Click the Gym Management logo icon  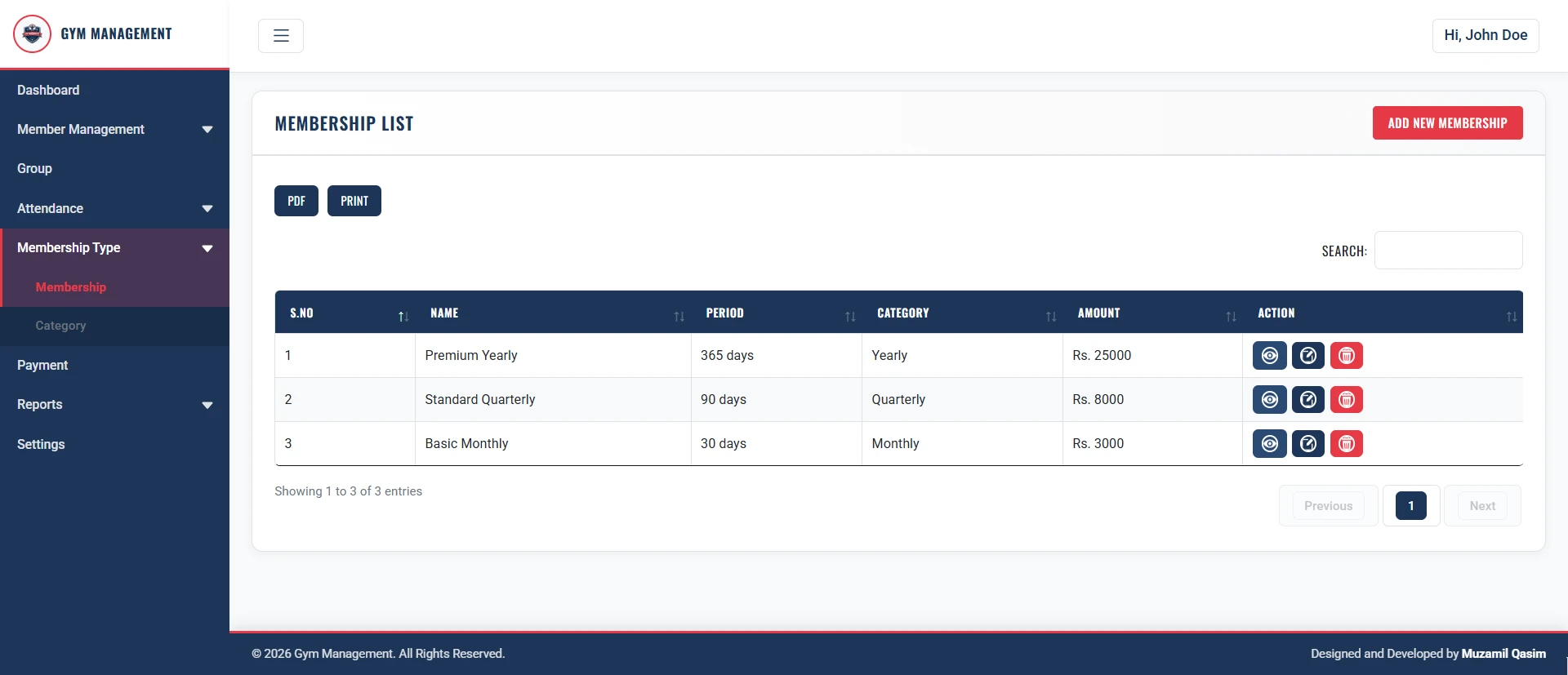coord(32,33)
